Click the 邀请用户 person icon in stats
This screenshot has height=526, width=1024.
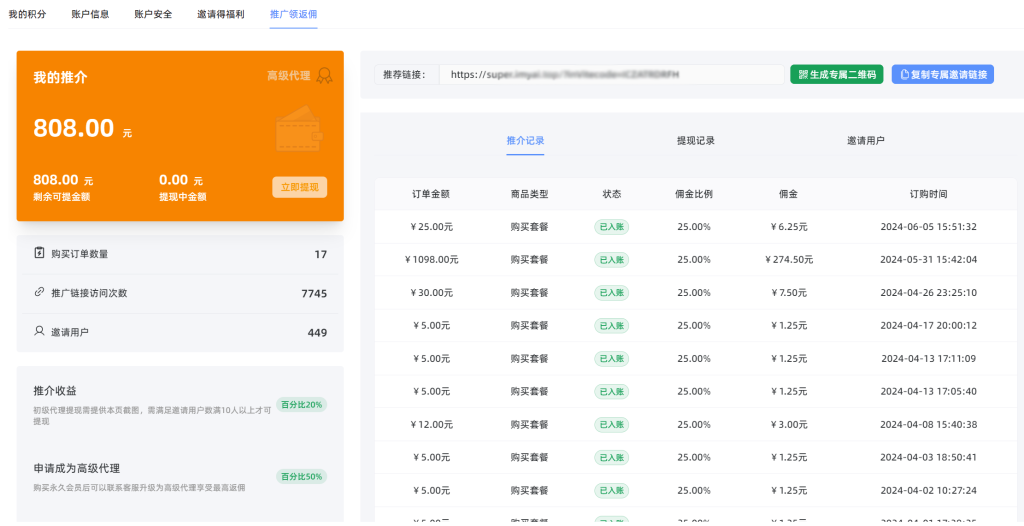39,331
